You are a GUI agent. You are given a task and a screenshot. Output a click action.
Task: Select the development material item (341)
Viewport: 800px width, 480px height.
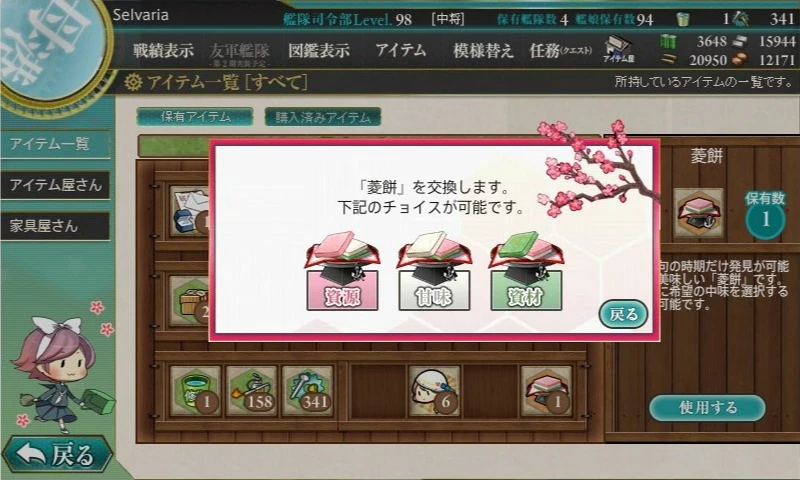coord(307,391)
